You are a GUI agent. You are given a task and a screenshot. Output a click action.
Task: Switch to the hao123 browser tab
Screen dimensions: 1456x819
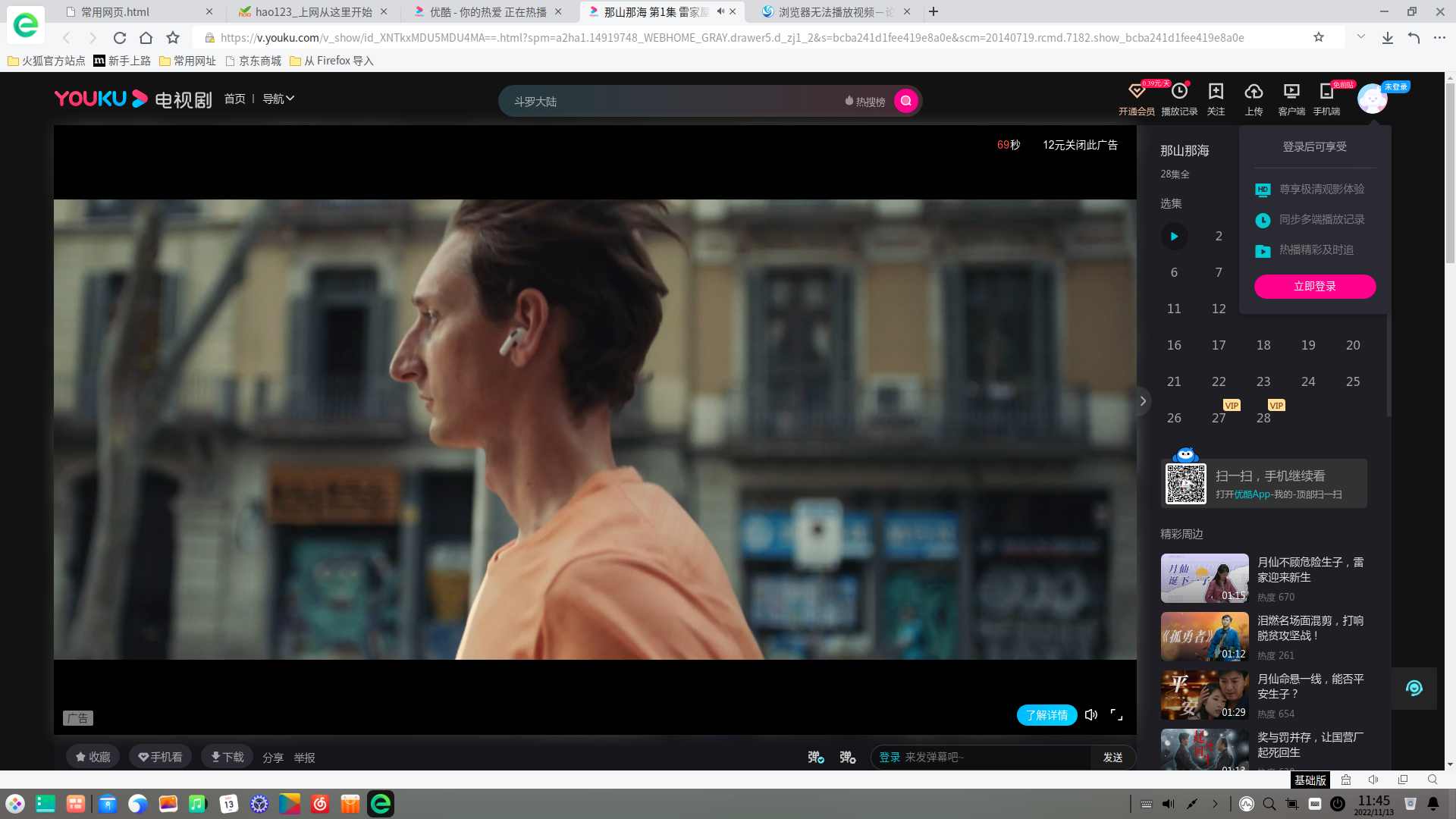click(x=313, y=11)
